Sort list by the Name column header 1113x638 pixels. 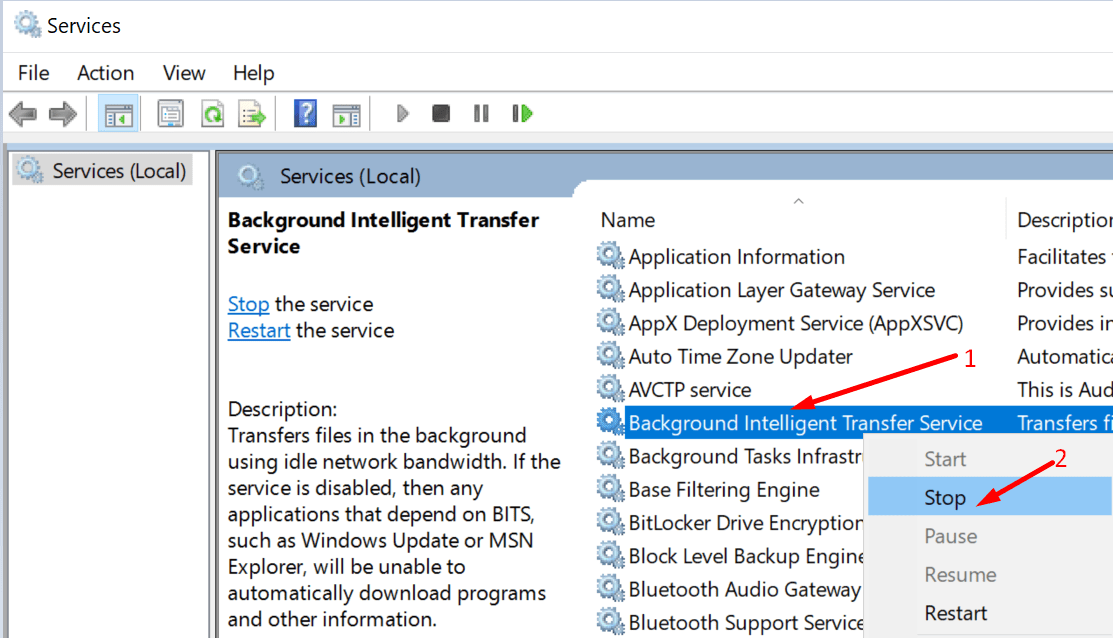628,220
